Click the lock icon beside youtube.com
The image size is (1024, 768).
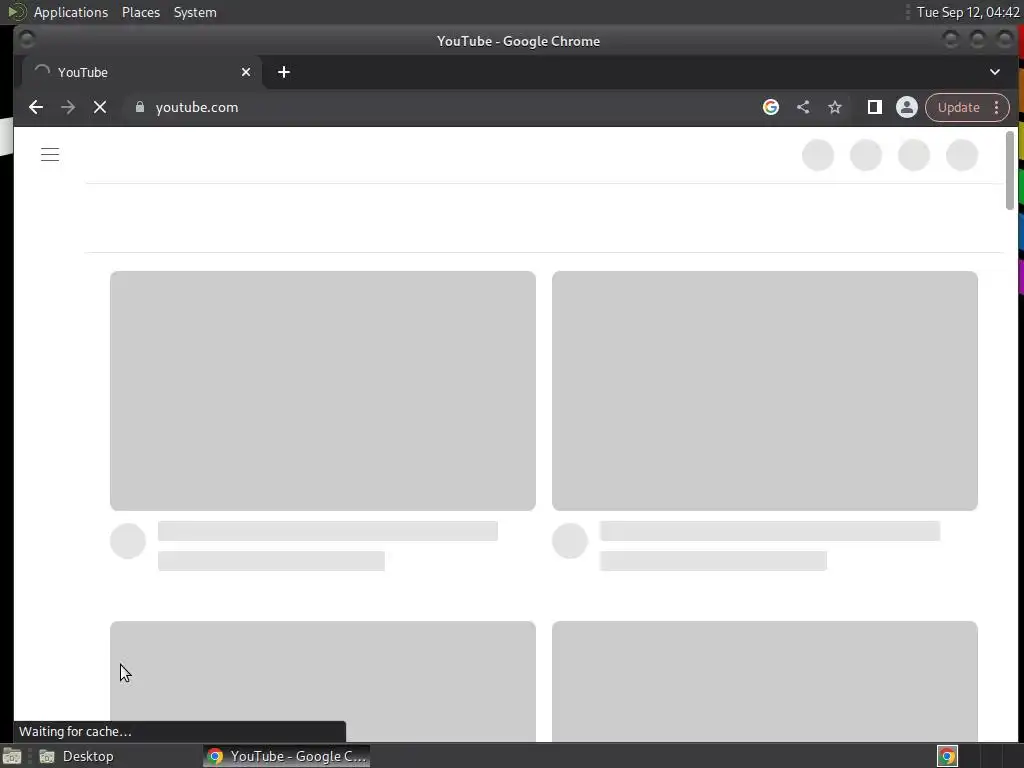click(139, 107)
